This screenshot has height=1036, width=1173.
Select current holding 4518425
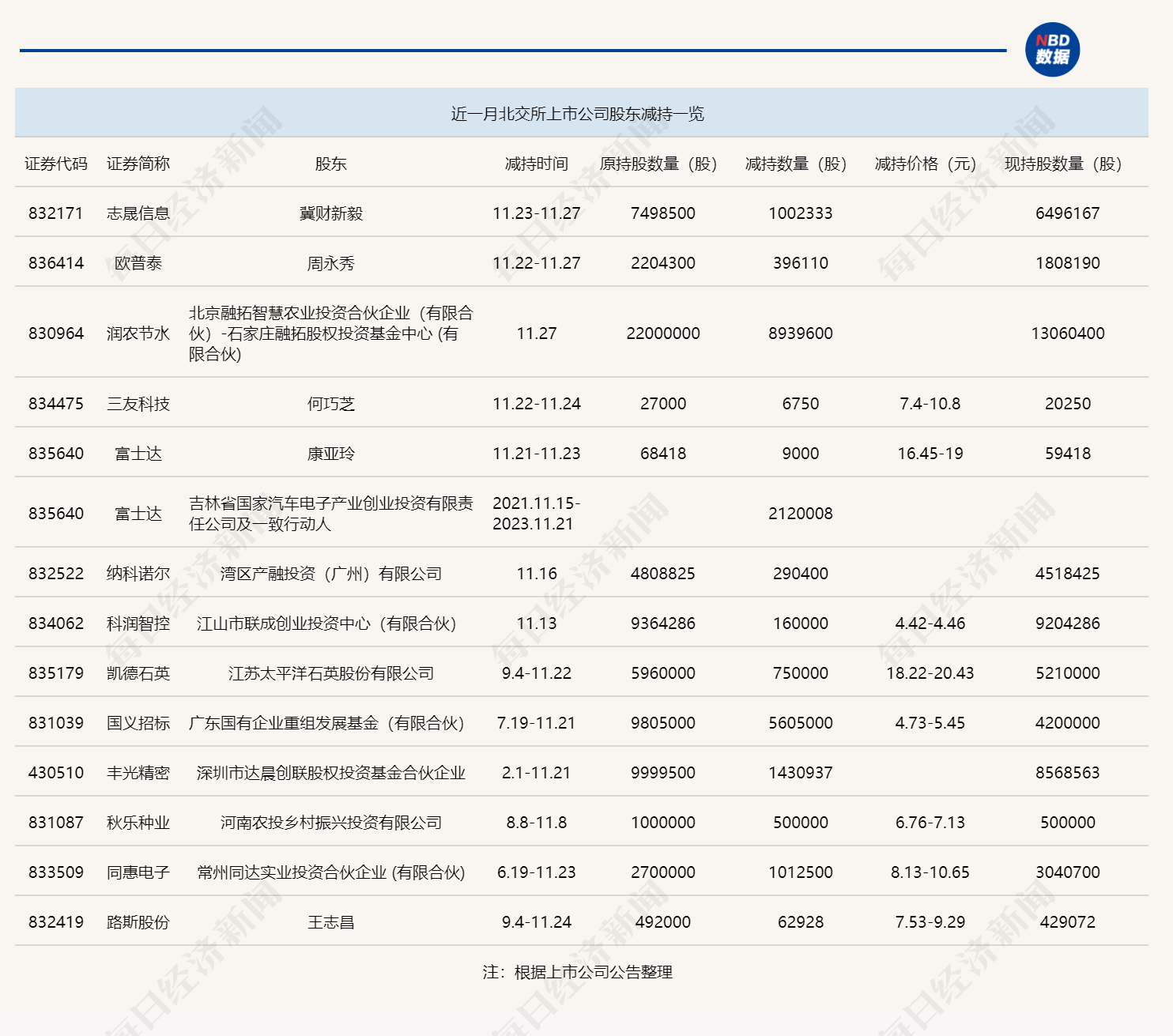click(x=1067, y=574)
